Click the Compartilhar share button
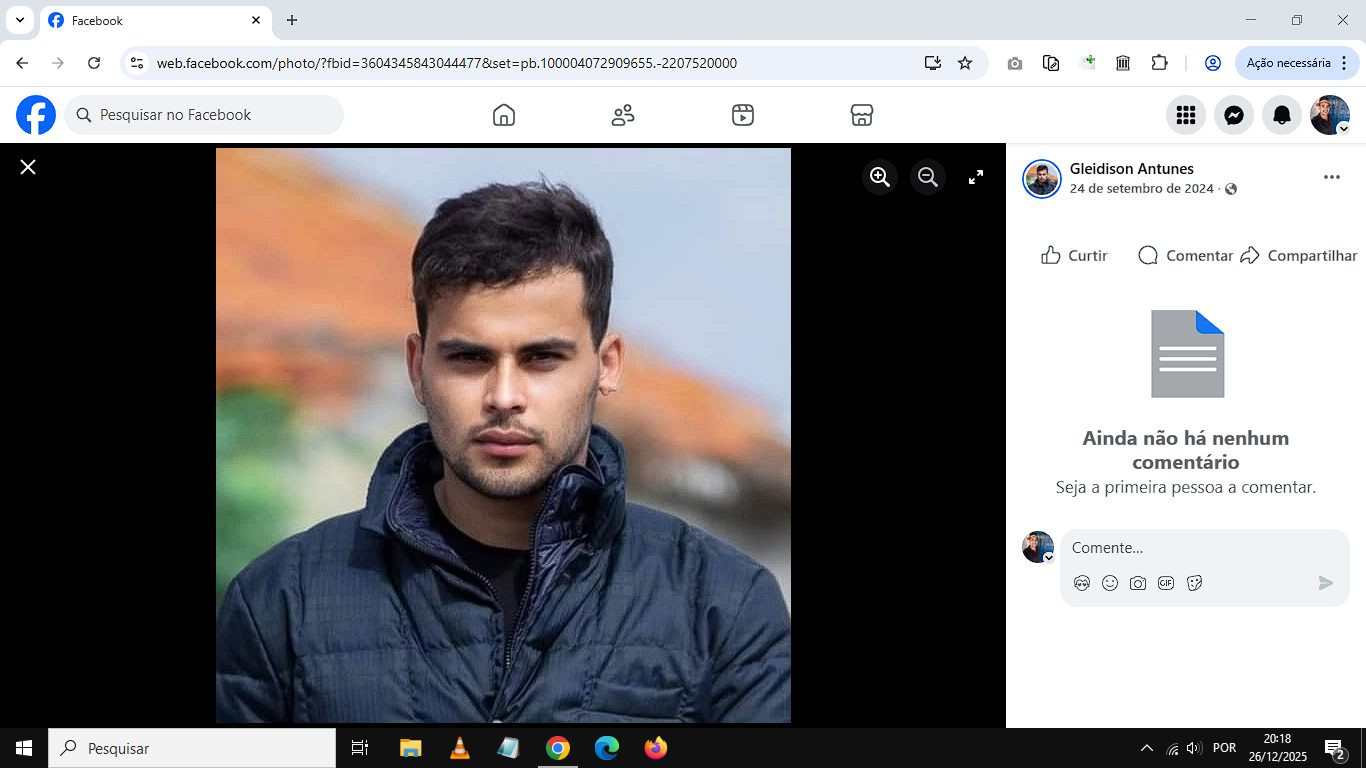The height and width of the screenshot is (768, 1366). coord(1299,256)
